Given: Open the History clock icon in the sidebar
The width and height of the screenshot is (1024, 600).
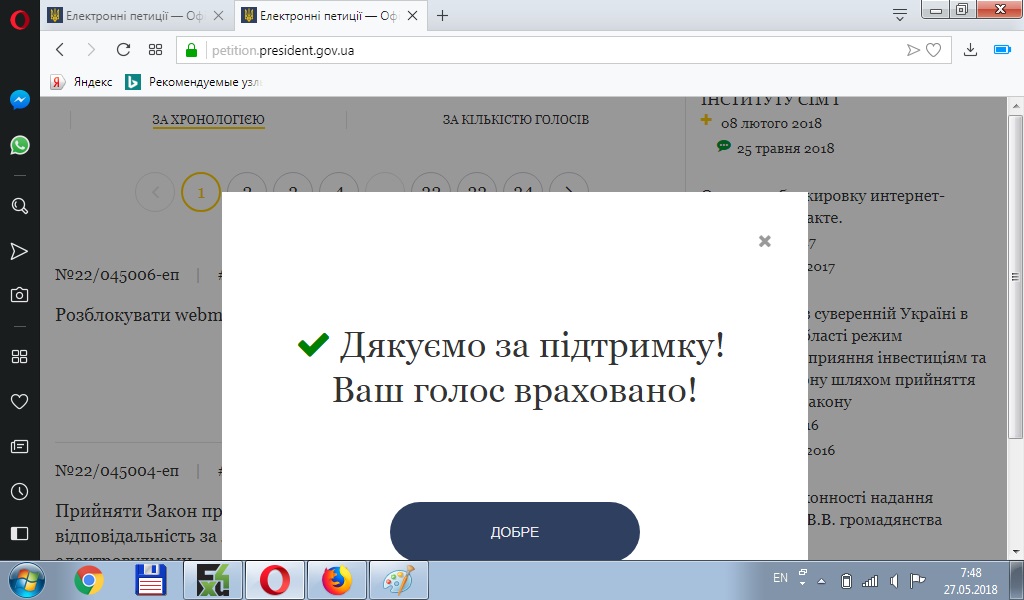Looking at the screenshot, I should 19,491.
